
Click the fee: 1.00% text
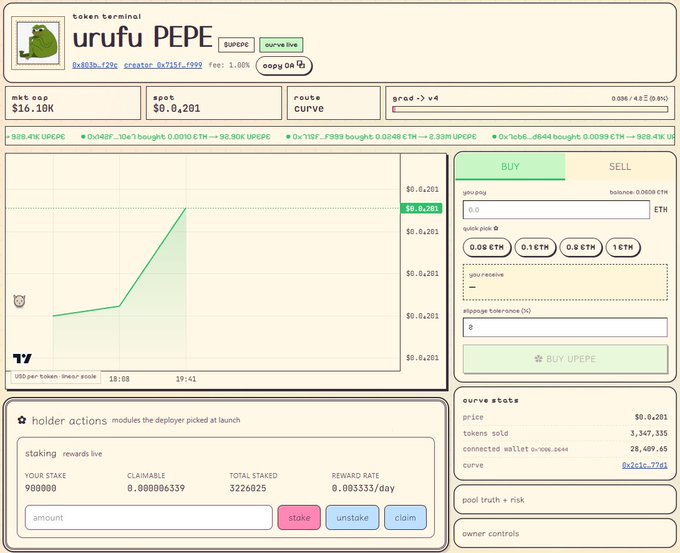click(x=229, y=65)
